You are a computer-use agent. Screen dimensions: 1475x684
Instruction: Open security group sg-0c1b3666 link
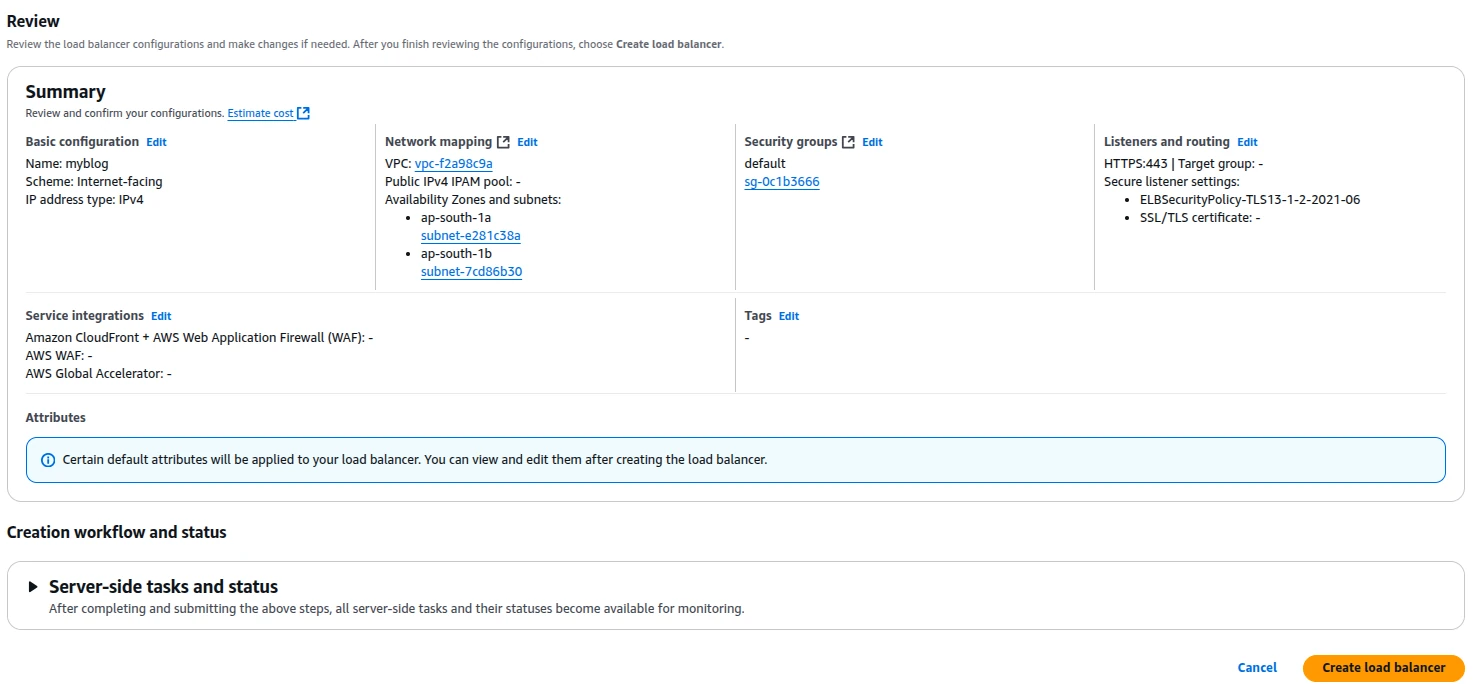coord(781,182)
